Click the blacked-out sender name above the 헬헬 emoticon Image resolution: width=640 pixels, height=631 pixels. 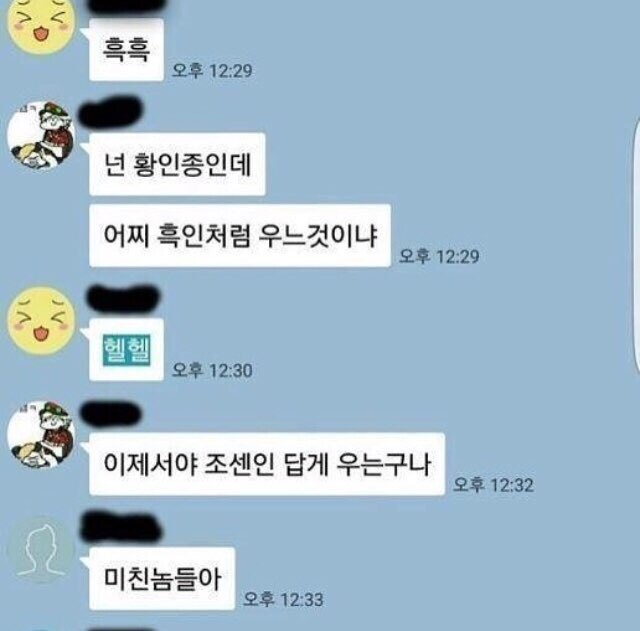click(x=123, y=300)
